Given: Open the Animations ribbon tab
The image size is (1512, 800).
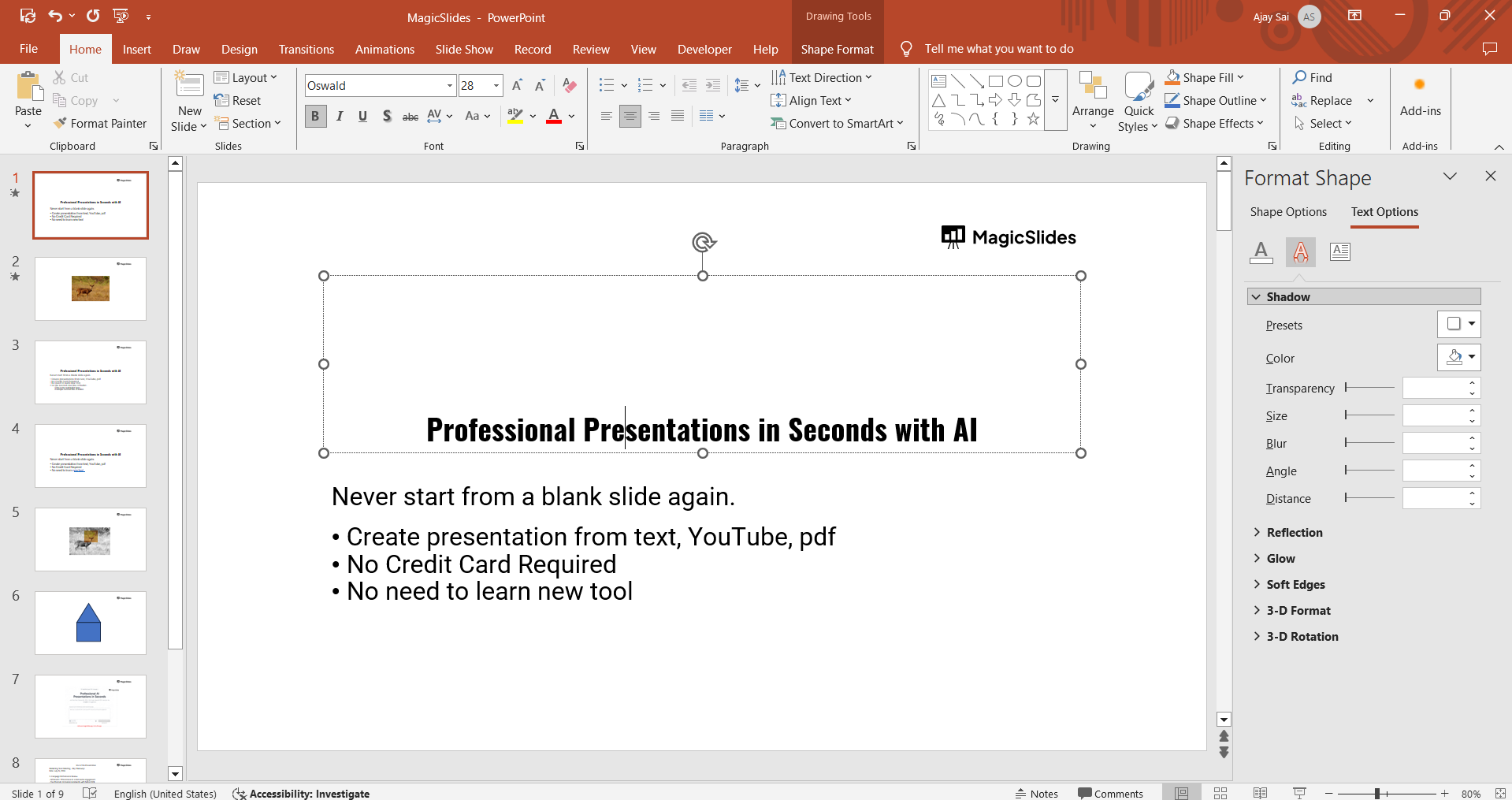Looking at the screenshot, I should click(x=385, y=49).
